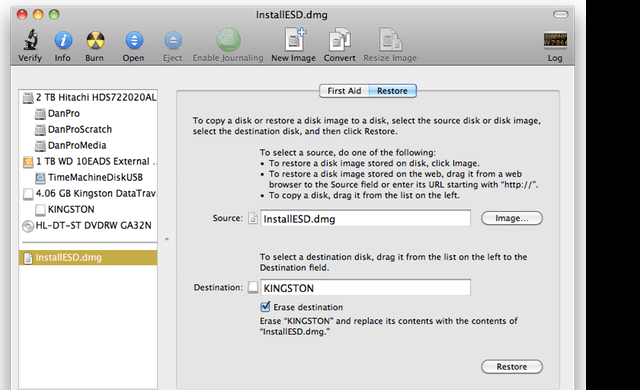Select the 2 TB Hitachi drive
Viewport: 640px width, 390px height.
pos(89,98)
